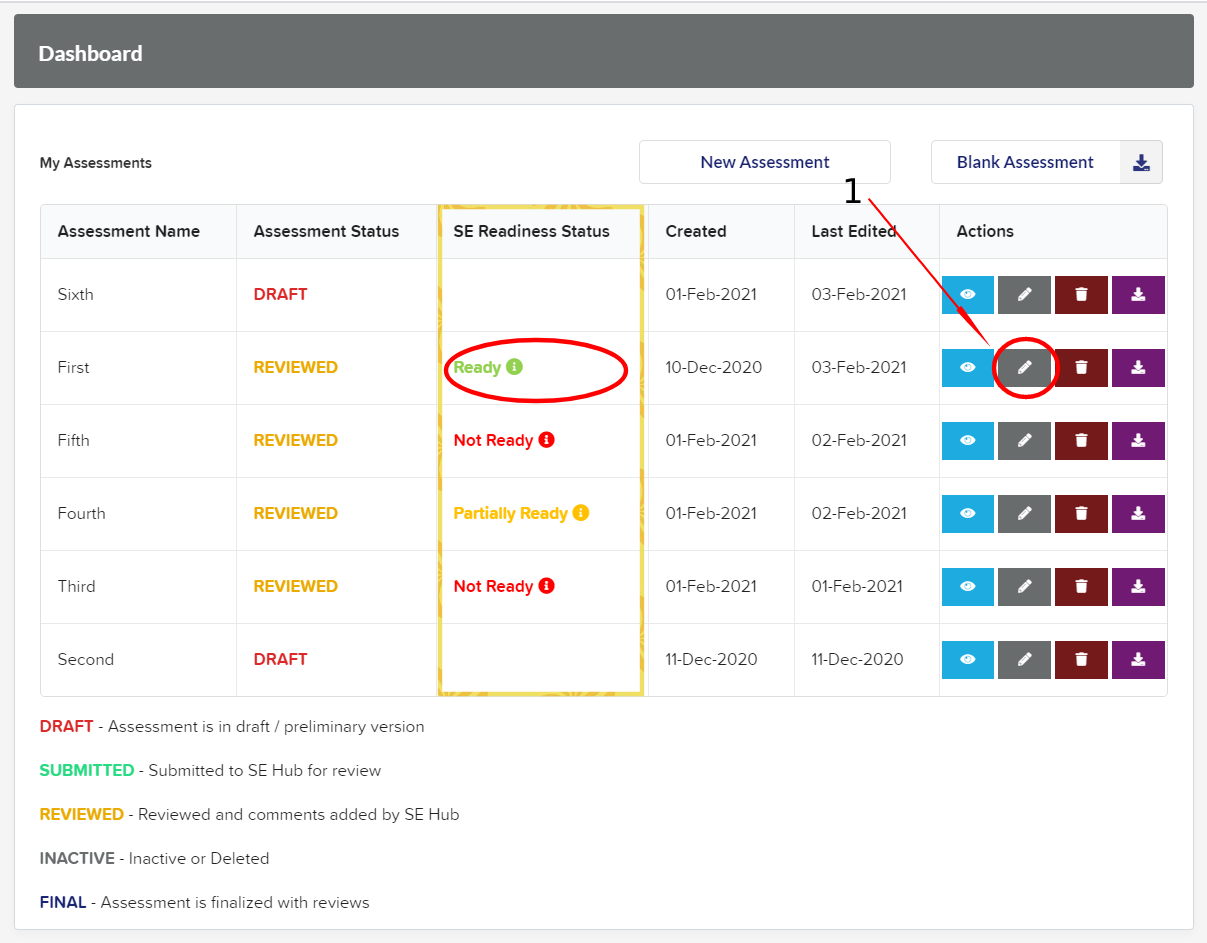Click the Assessment Name column header

(x=129, y=231)
